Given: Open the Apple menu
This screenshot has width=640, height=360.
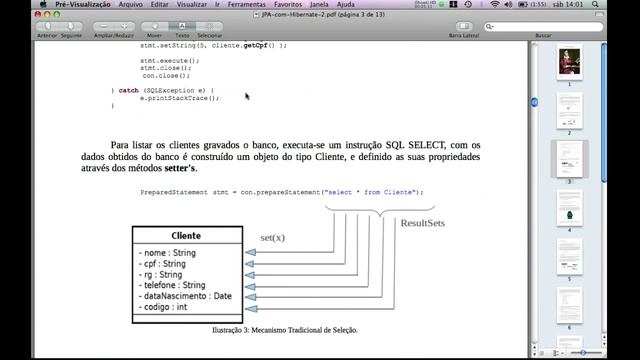Looking at the screenshot, I should [x=43, y=4].
